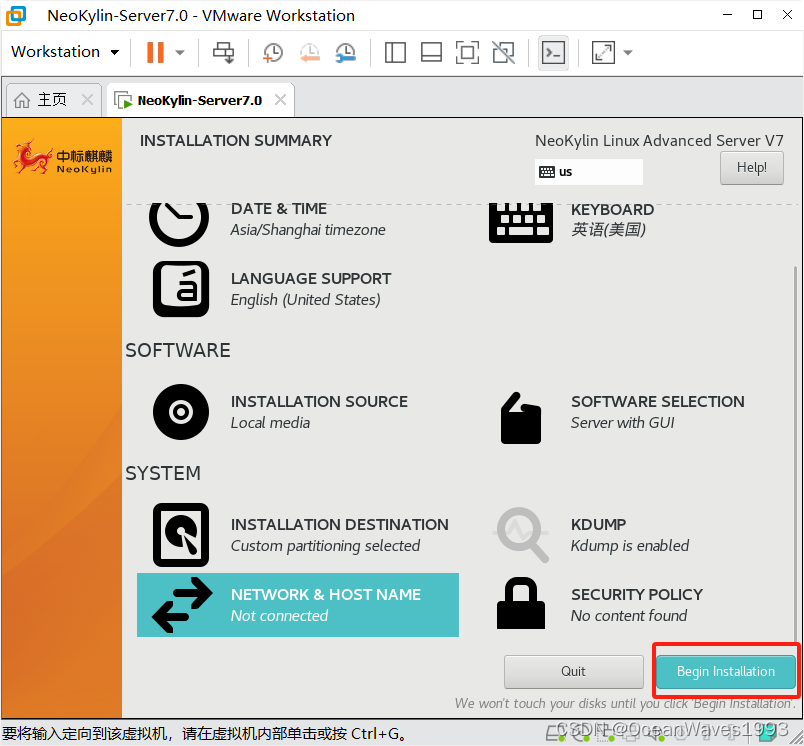This screenshot has height=746, width=804.
Task: Toggle the thumbnail bar layout icon
Action: (431, 52)
